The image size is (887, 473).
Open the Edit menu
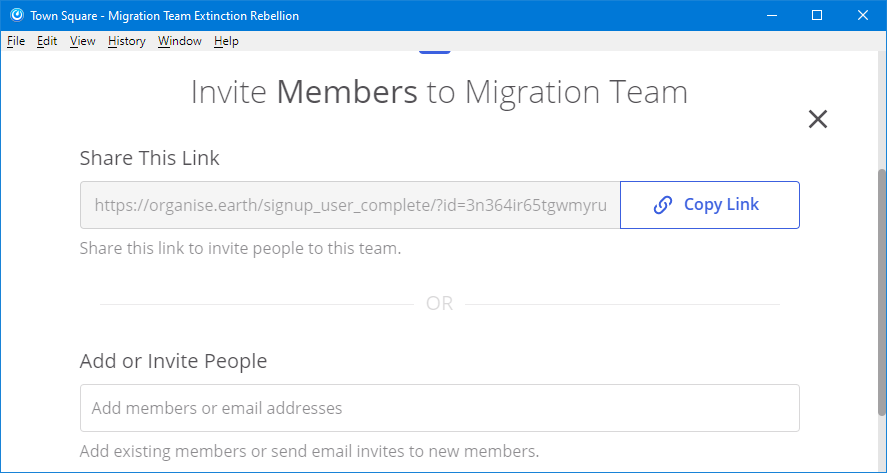[47, 41]
